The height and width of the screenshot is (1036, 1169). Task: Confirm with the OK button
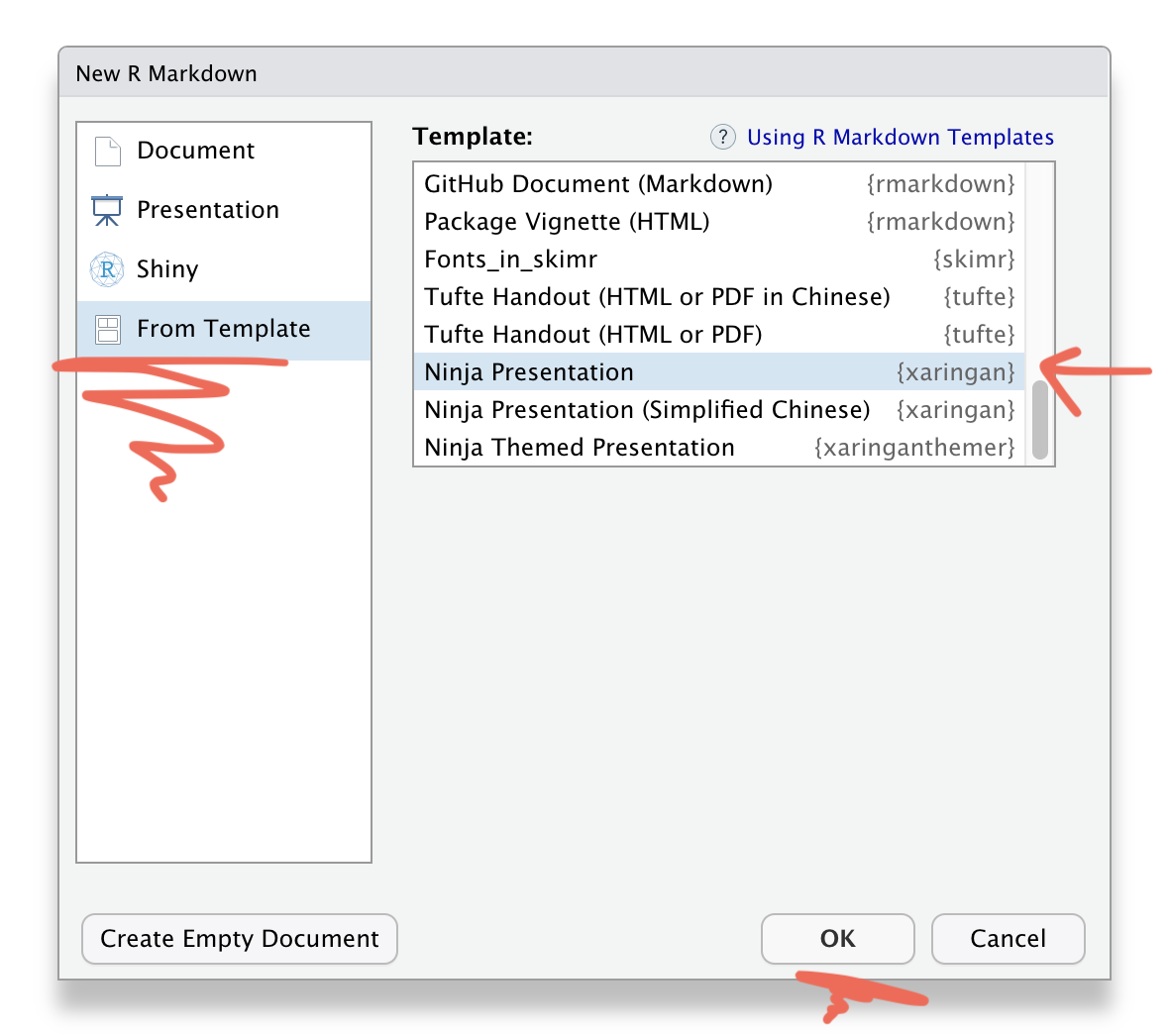(837, 938)
